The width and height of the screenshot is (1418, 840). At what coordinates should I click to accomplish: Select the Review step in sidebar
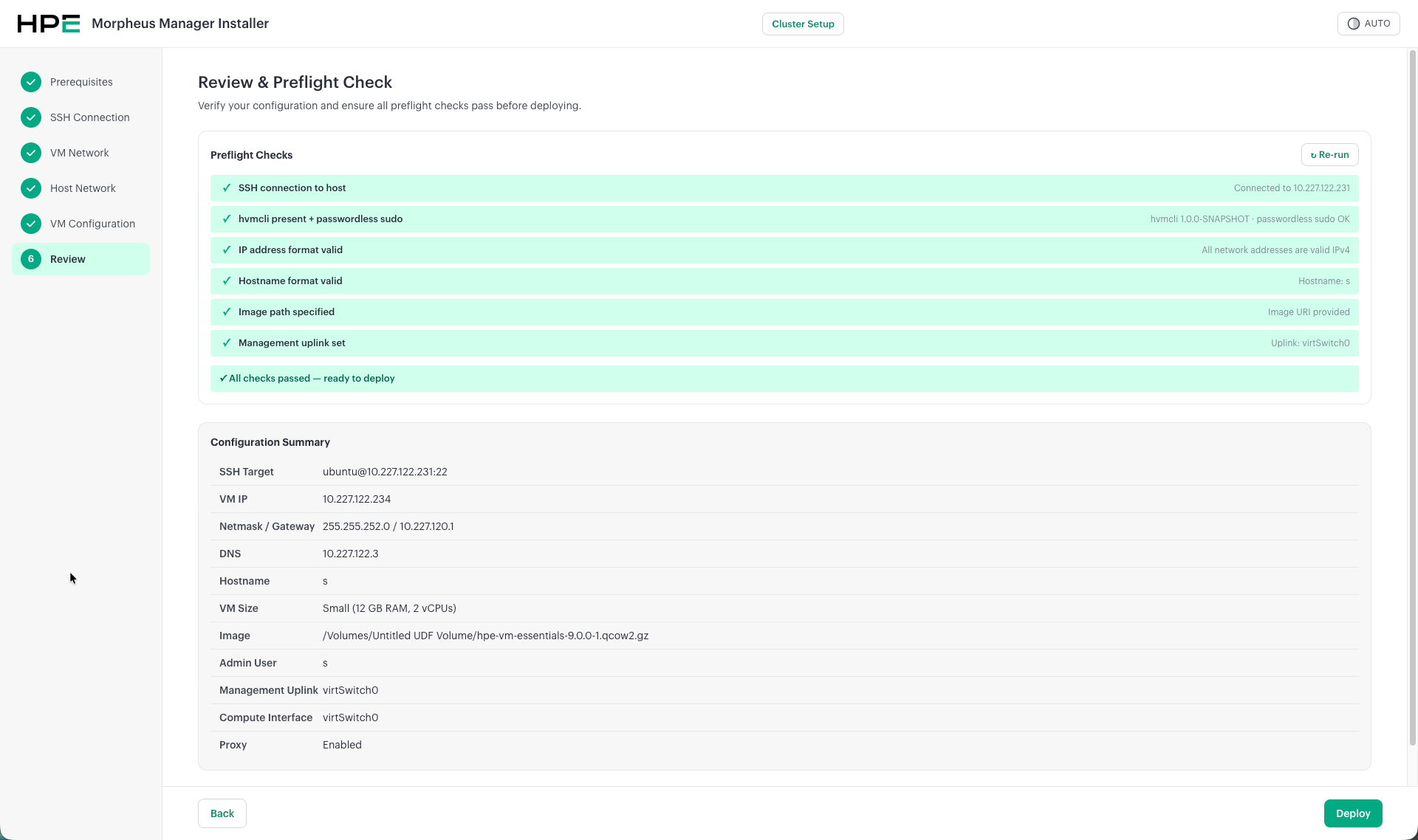point(81,259)
